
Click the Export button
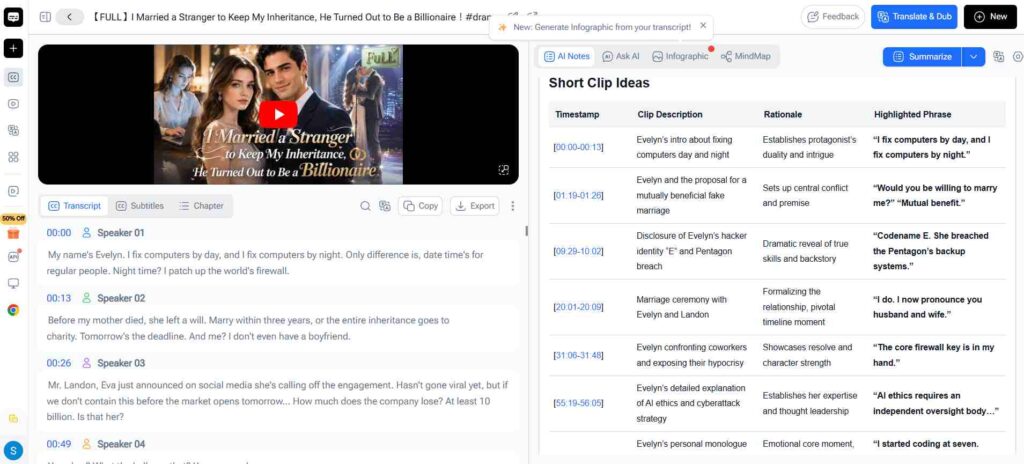475,206
